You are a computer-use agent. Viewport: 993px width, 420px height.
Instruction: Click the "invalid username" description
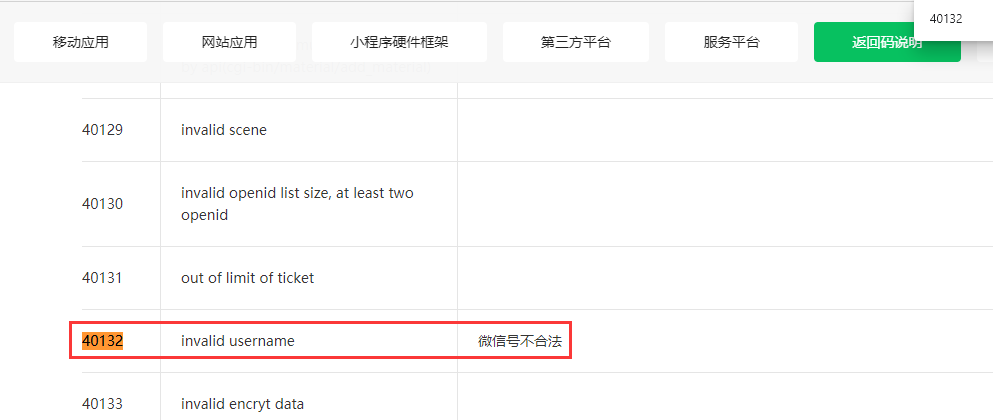tap(238, 341)
